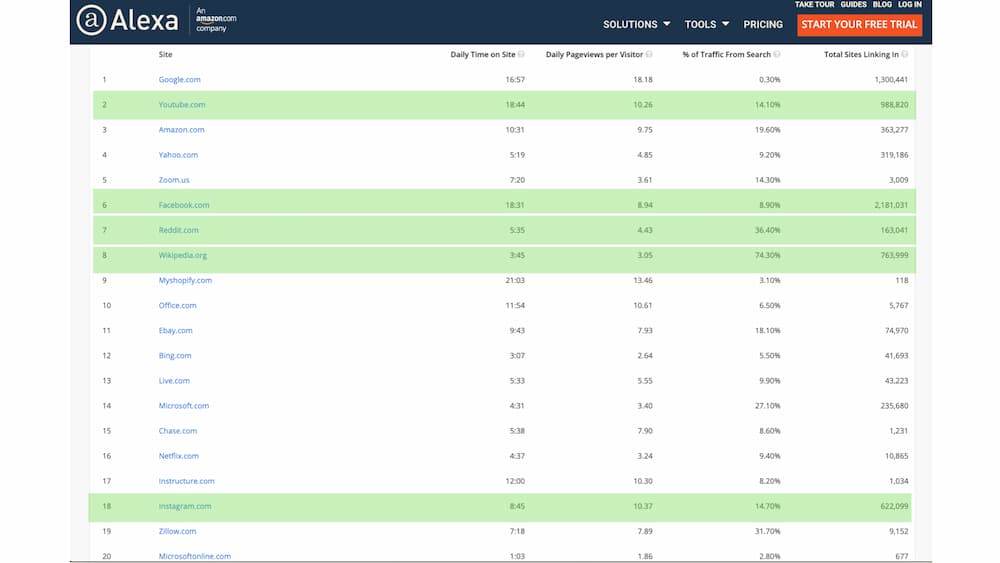This screenshot has height=563, width=1000.
Task: Open the Netflix.com site link
Action: tap(179, 456)
